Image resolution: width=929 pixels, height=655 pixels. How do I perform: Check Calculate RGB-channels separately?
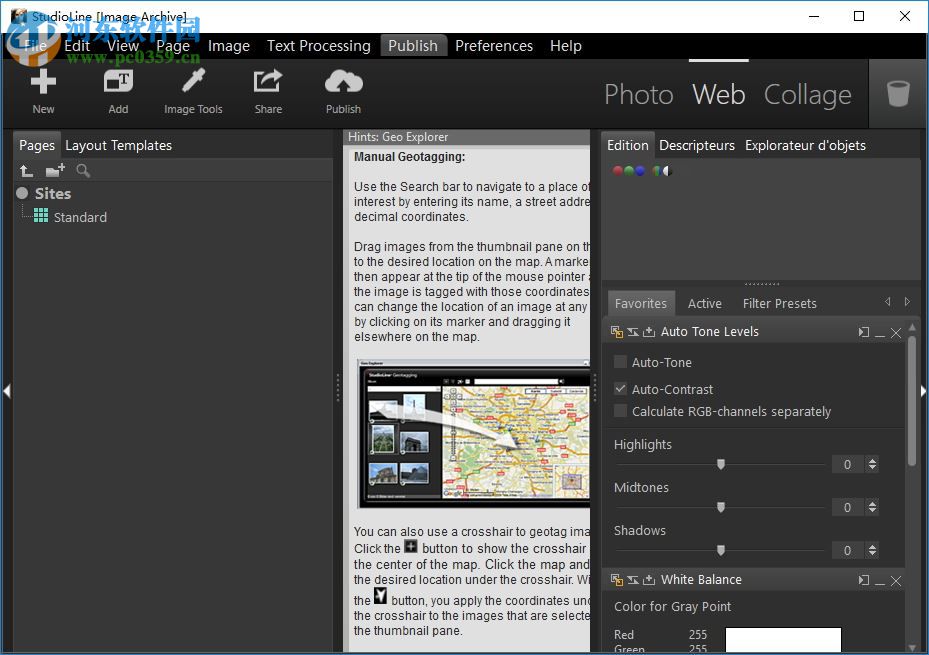point(620,411)
